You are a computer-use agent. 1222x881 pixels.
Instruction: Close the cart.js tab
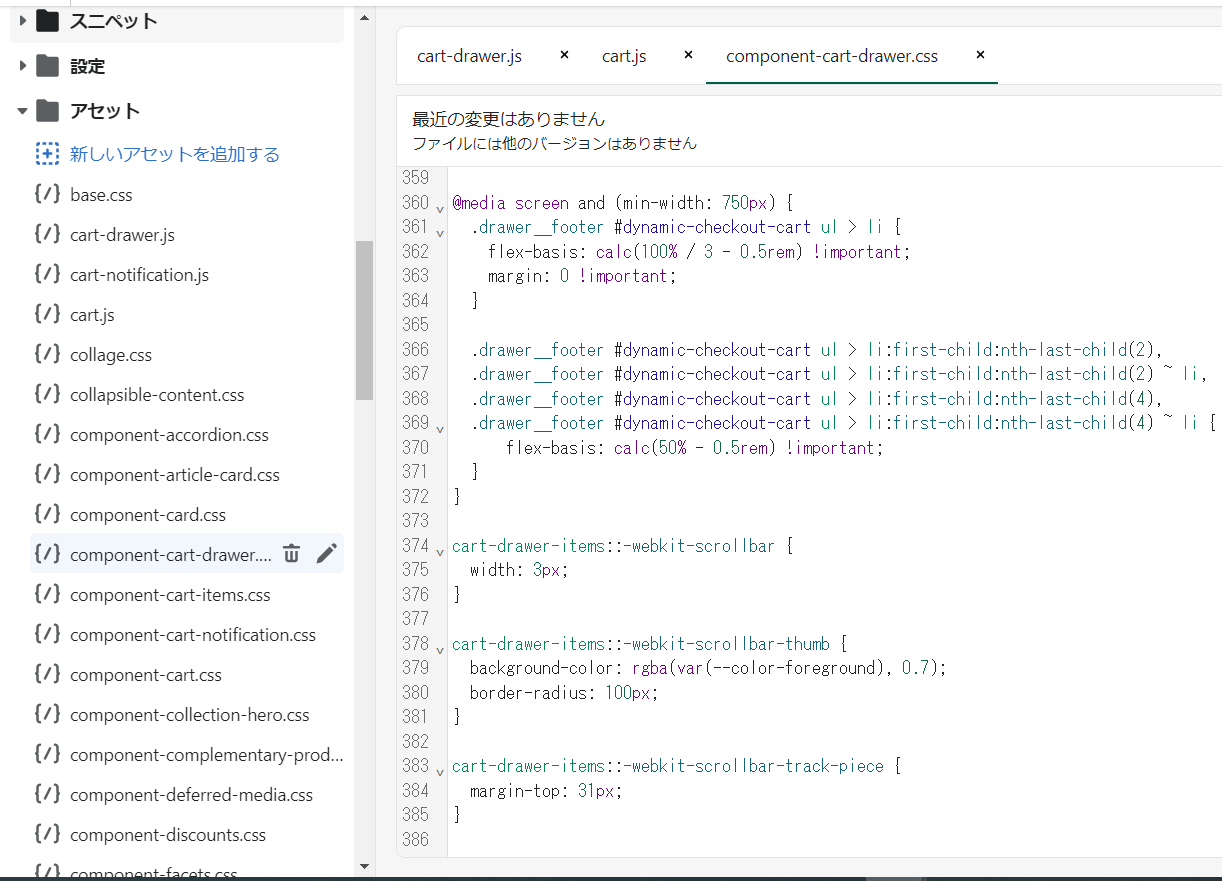(x=688, y=55)
